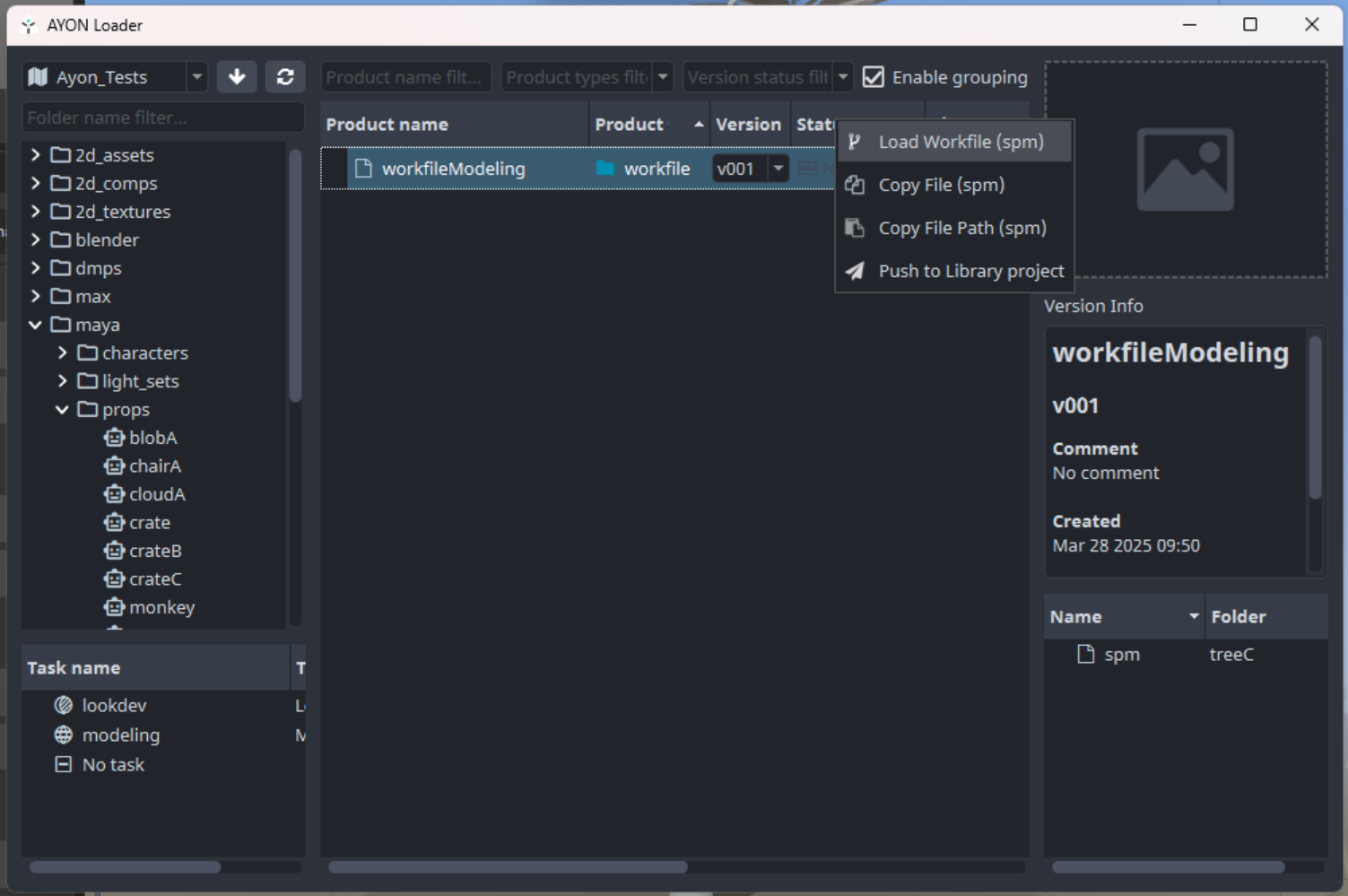Image resolution: width=1348 pixels, height=896 pixels.
Task: Click the crate asset robot icon
Action: [x=114, y=523]
